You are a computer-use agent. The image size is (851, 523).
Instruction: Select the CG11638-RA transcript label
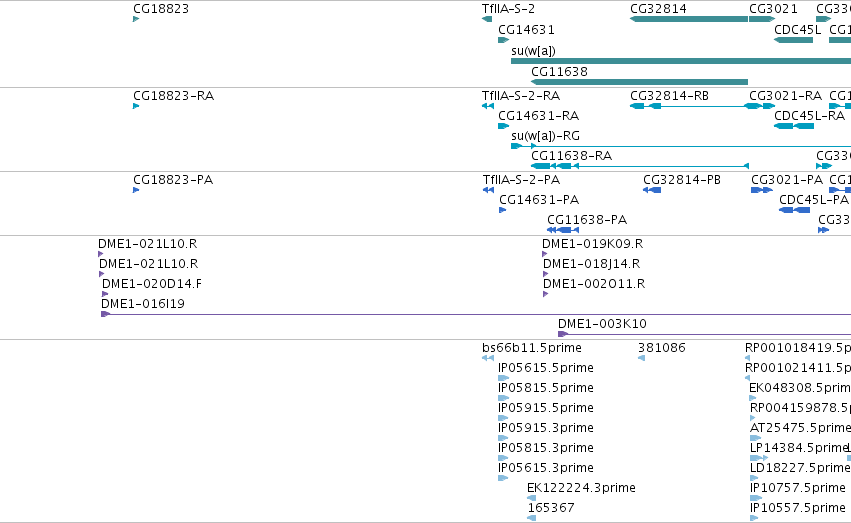coord(571,156)
